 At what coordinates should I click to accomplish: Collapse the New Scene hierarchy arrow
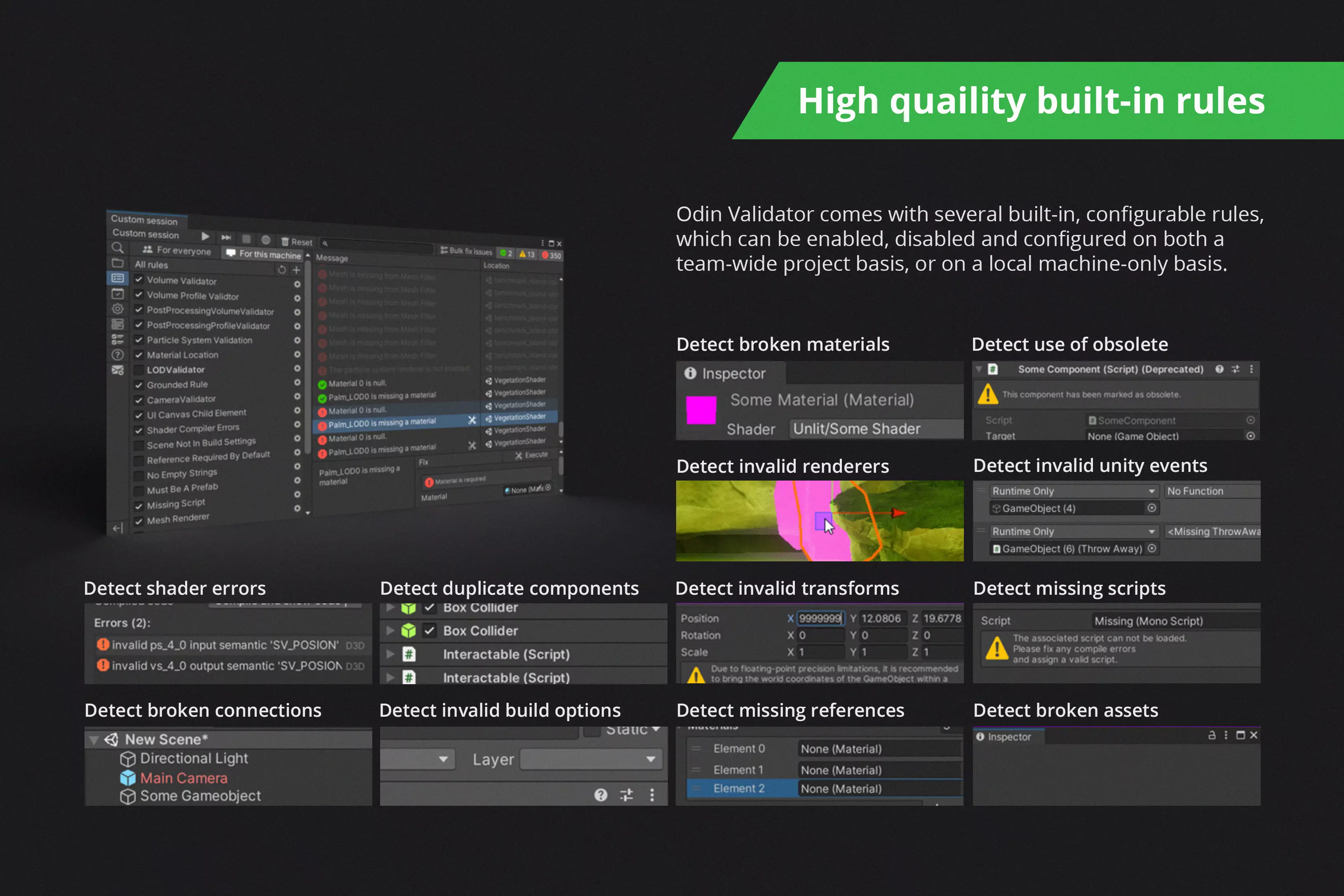pos(94,740)
